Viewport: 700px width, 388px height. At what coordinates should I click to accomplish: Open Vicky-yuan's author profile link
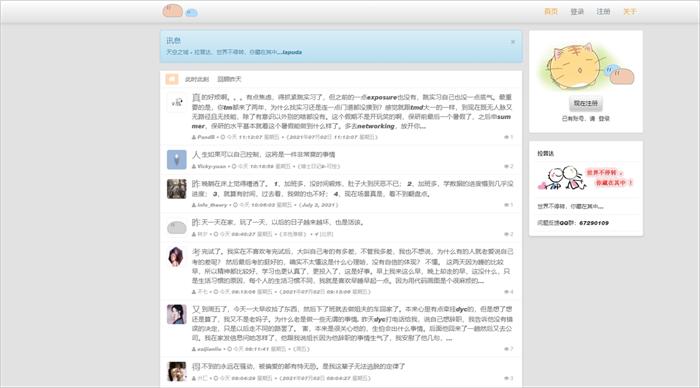(x=212, y=166)
